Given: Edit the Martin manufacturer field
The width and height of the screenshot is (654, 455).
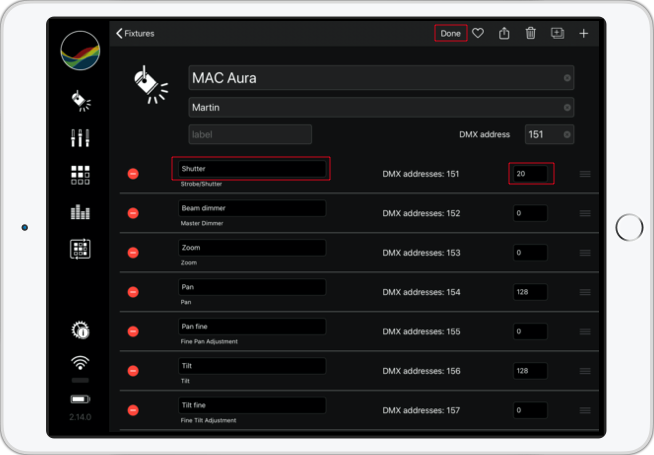Looking at the screenshot, I should pyautogui.click(x=381, y=108).
